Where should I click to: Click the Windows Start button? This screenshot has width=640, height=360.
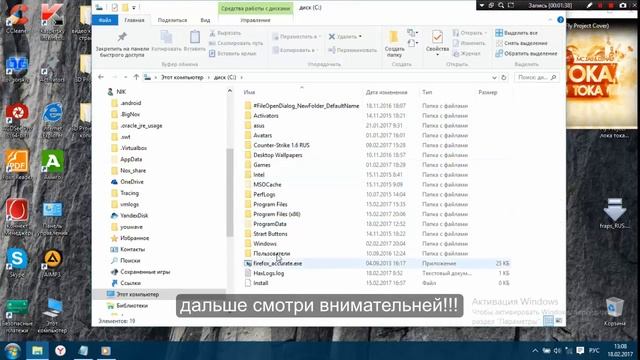click(12, 351)
